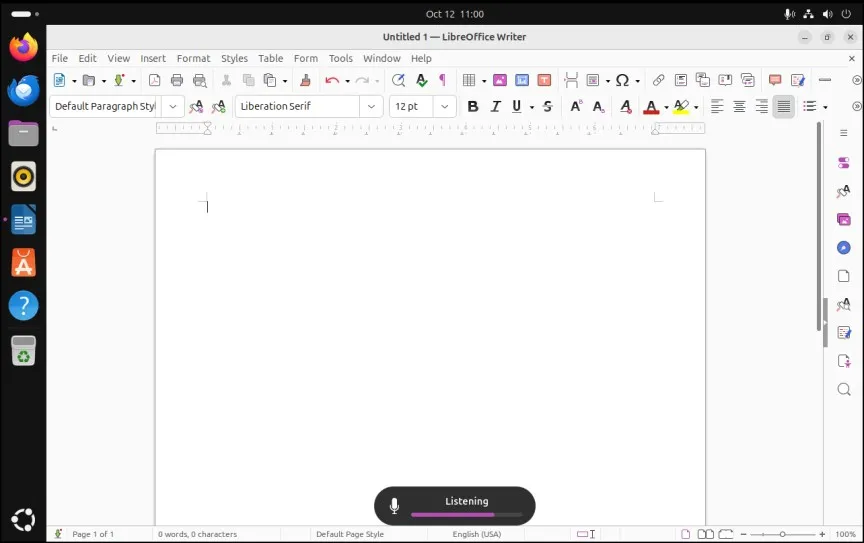Screen dimensions: 864x543
Task: Align text right
Action: (762, 106)
